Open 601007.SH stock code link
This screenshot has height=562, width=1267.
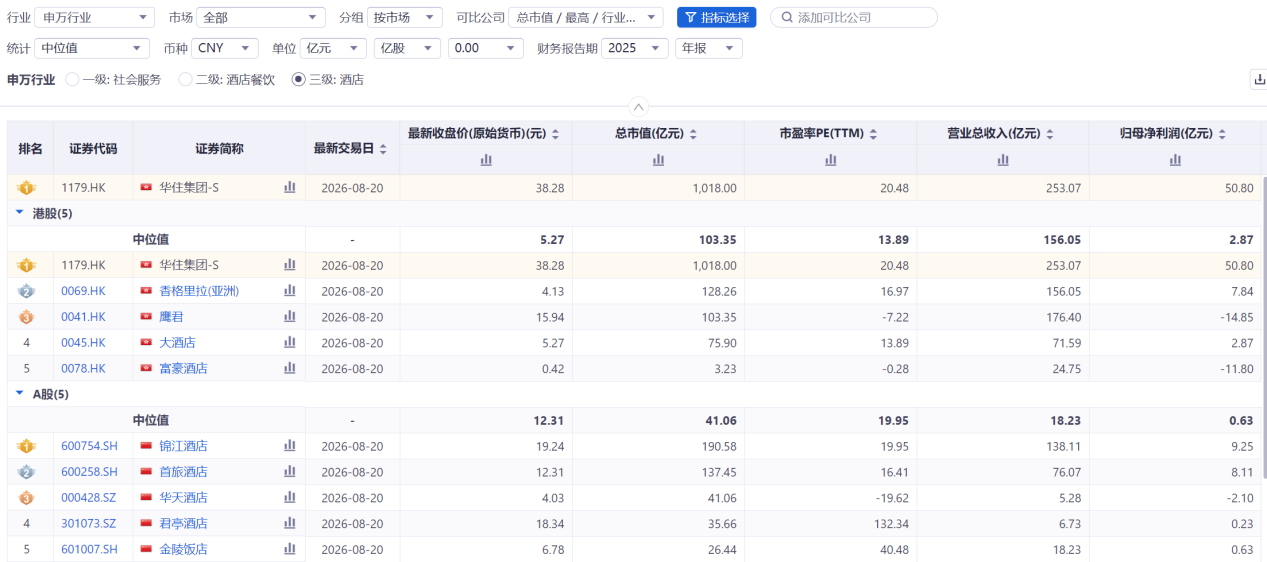click(x=89, y=549)
